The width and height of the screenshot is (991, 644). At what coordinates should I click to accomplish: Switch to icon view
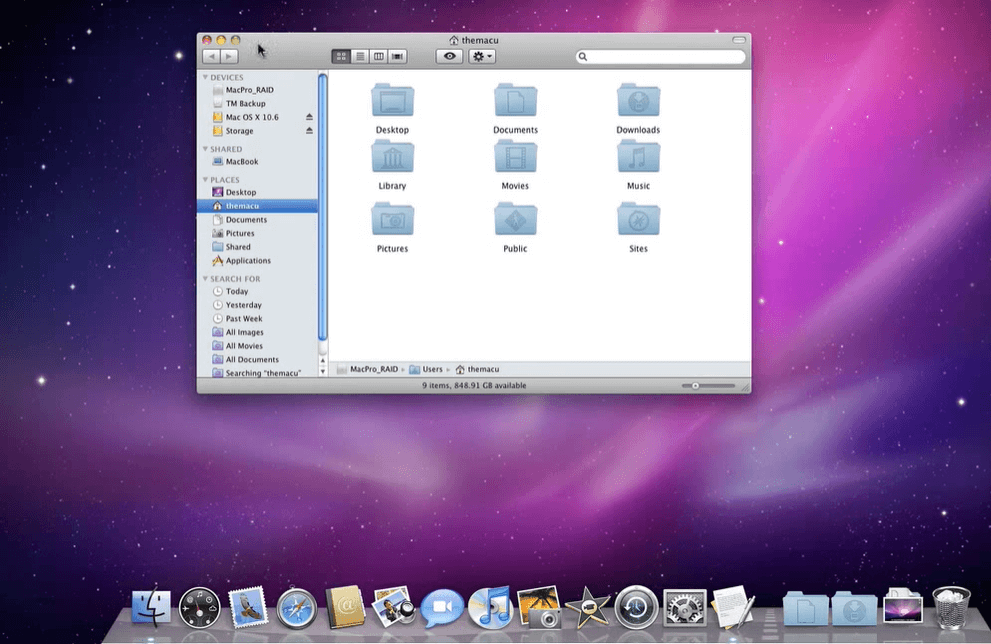341,57
